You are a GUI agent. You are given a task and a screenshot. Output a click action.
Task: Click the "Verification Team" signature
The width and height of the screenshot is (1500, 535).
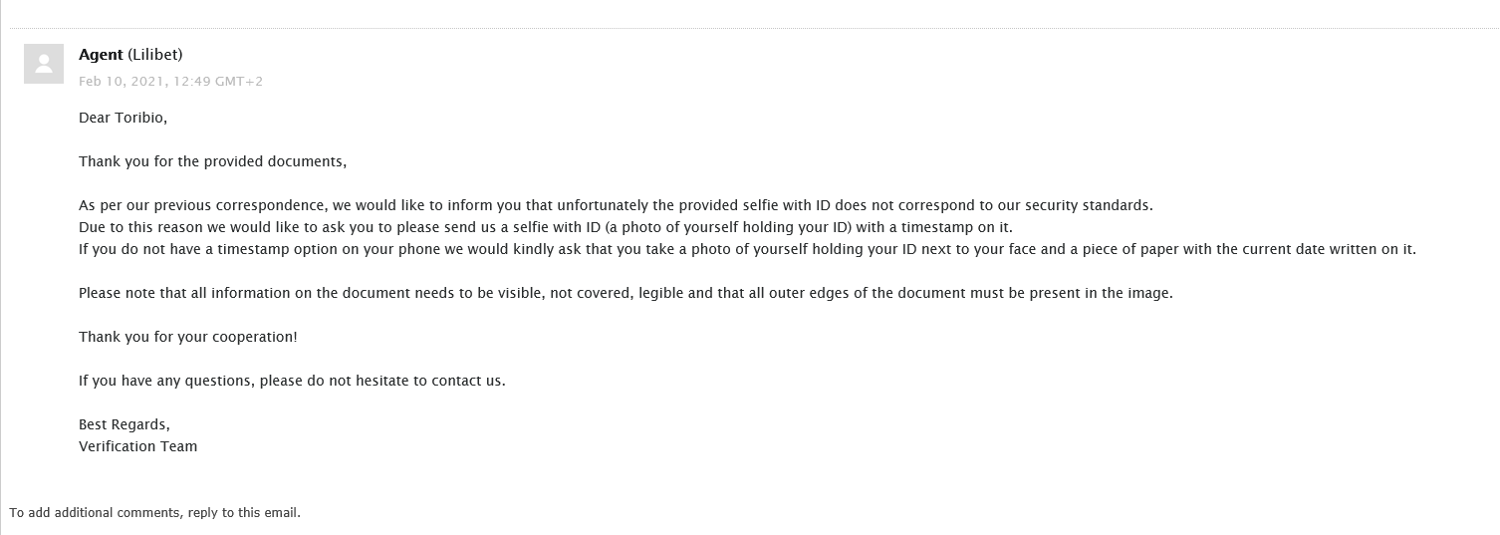138,447
